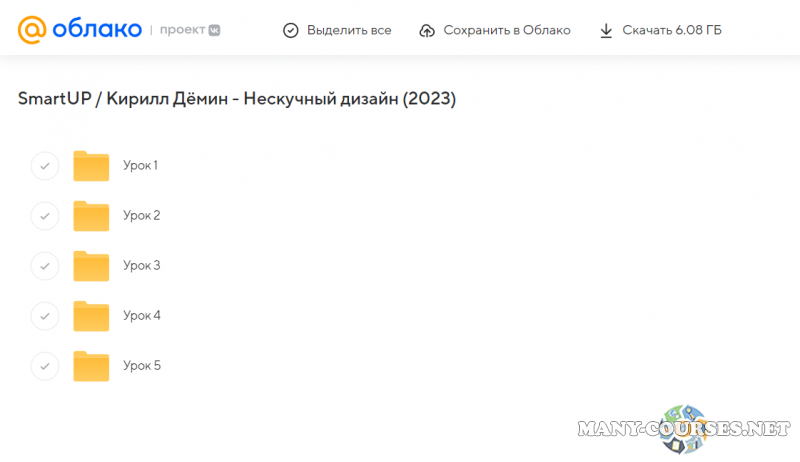Screen dimensions: 800x462
Task: Click the Облако @ logo icon
Action: pyautogui.click(x=33, y=30)
